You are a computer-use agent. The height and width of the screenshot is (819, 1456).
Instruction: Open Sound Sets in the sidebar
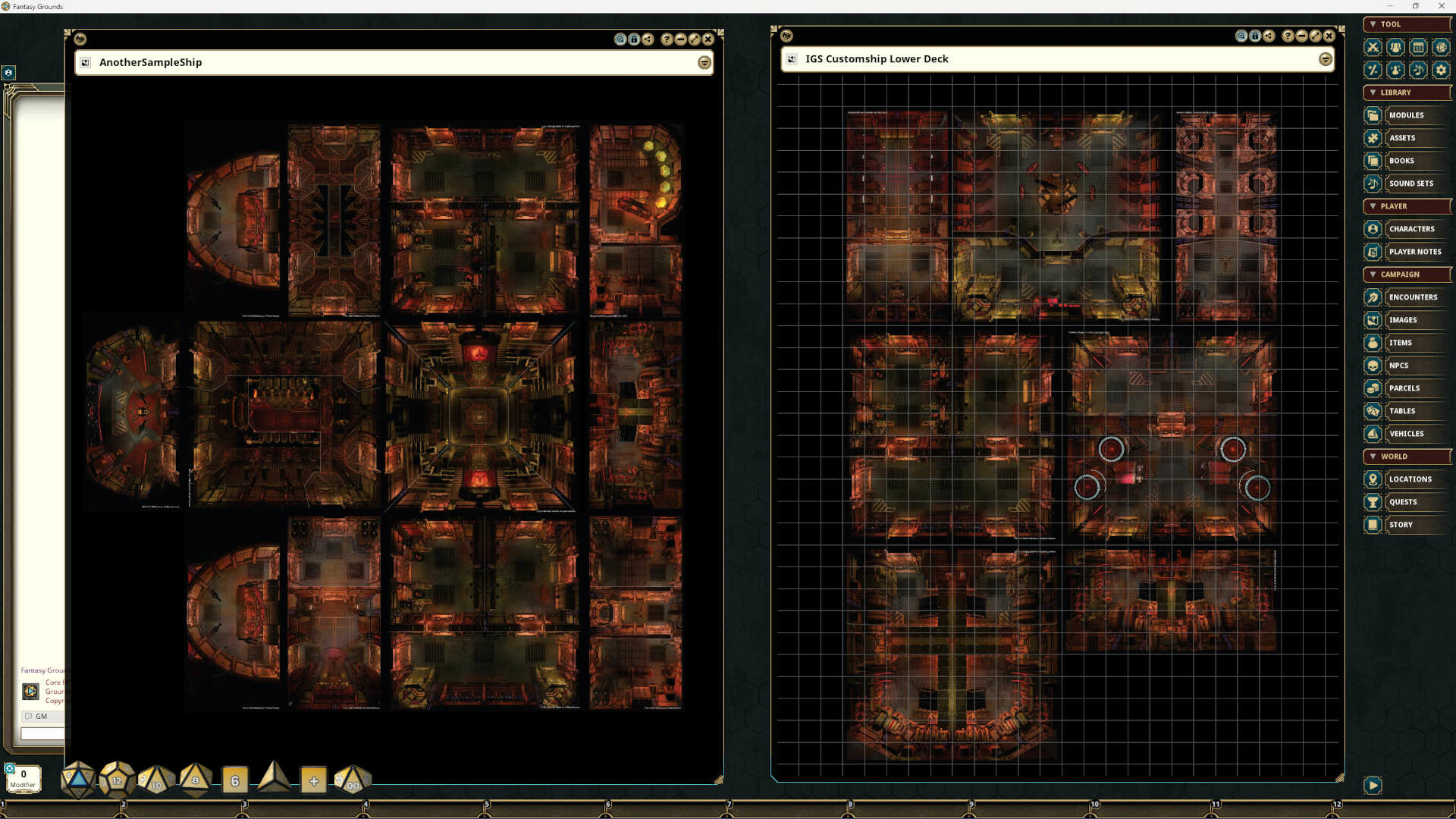coord(1407,184)
